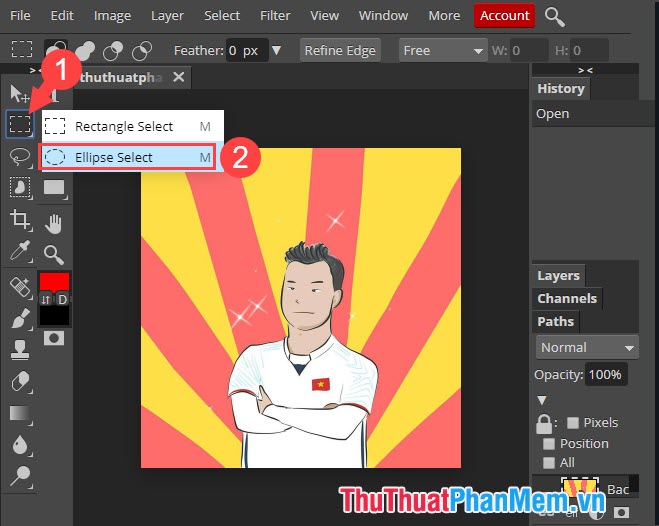The width and height of the screenshot is (659, 526).
Task: Open the Free selection style dropdown
Action: 442,50
